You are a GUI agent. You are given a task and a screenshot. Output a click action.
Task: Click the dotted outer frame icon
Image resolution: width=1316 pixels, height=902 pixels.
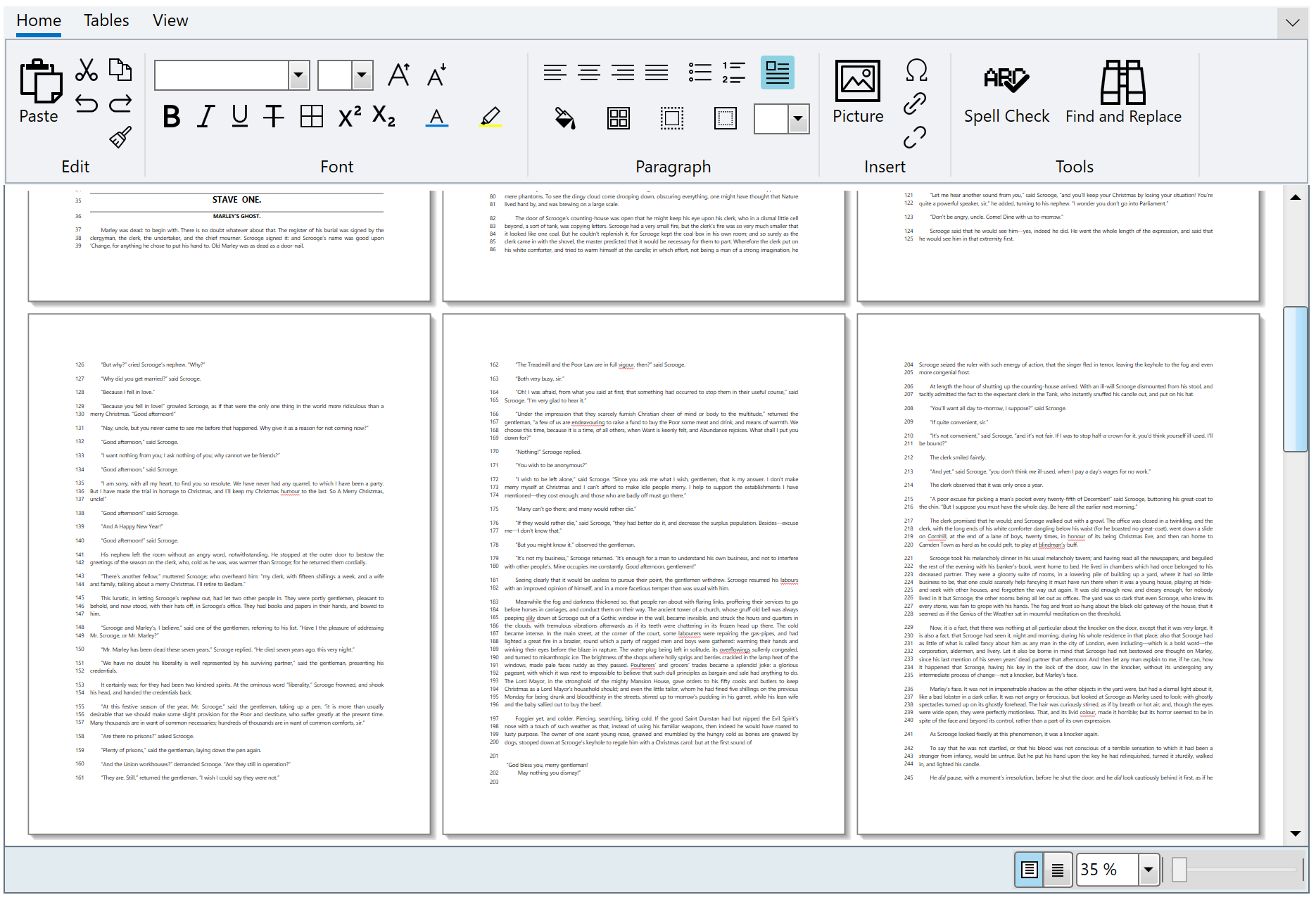tap(725, 118)
